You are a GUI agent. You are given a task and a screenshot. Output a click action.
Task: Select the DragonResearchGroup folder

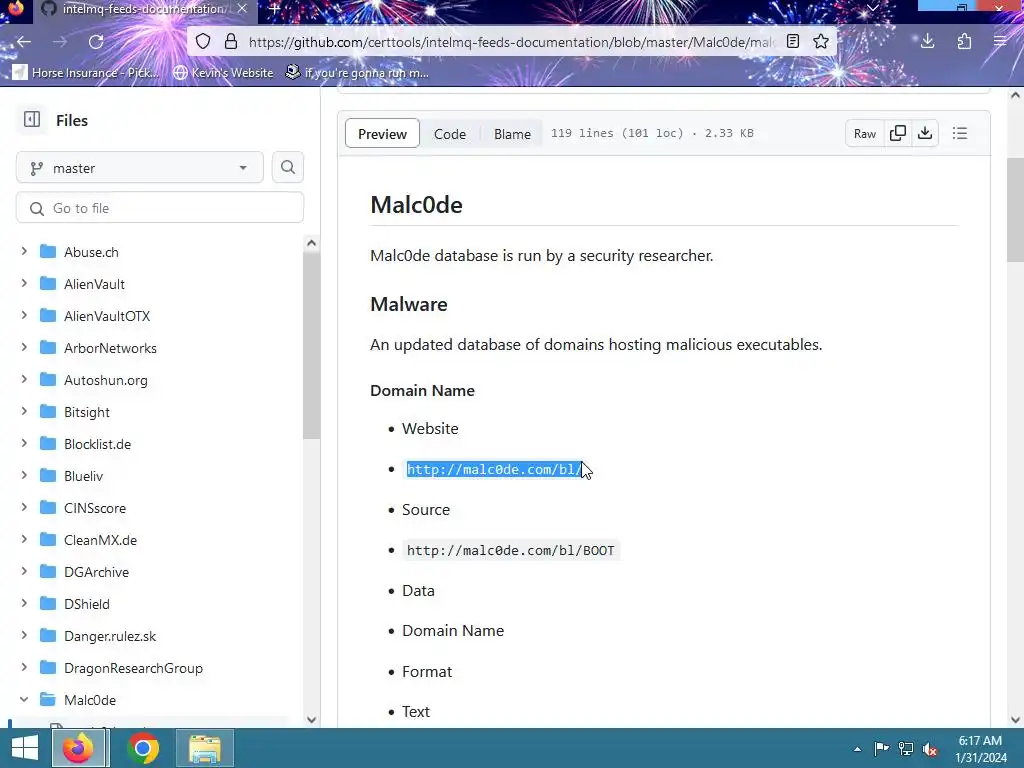tap(133, 667)
